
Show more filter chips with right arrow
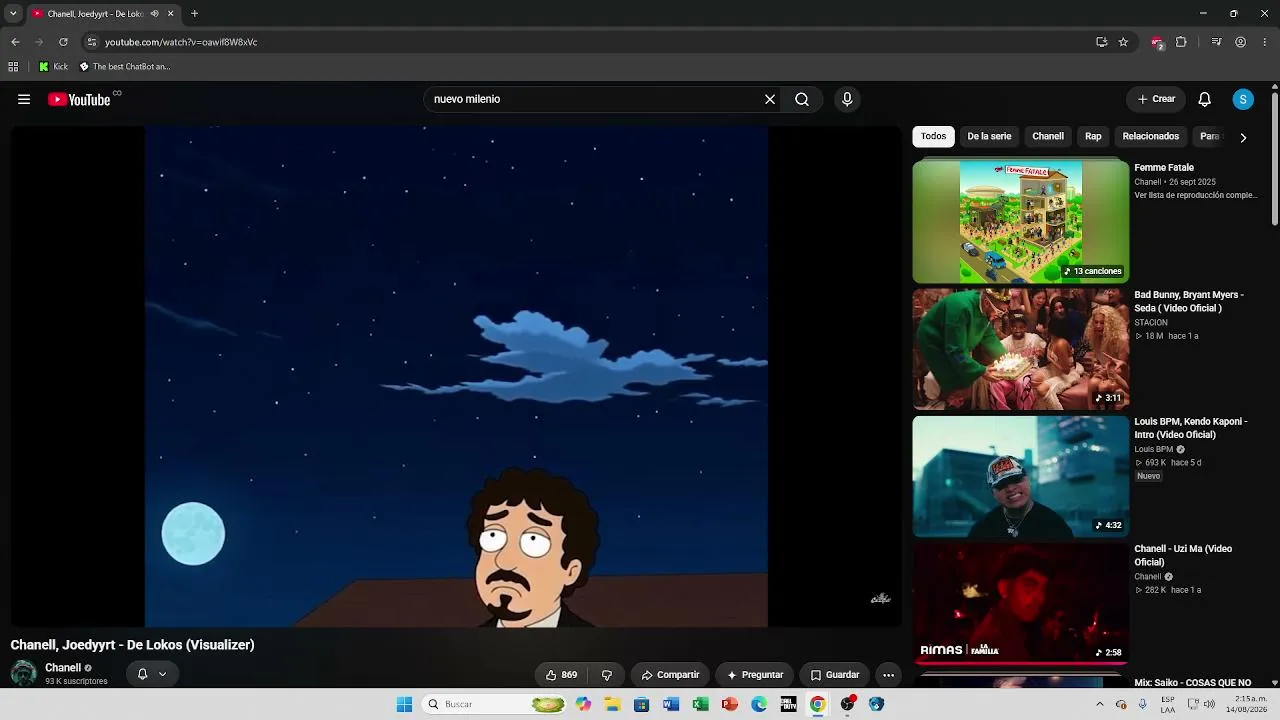(1243, 137)
